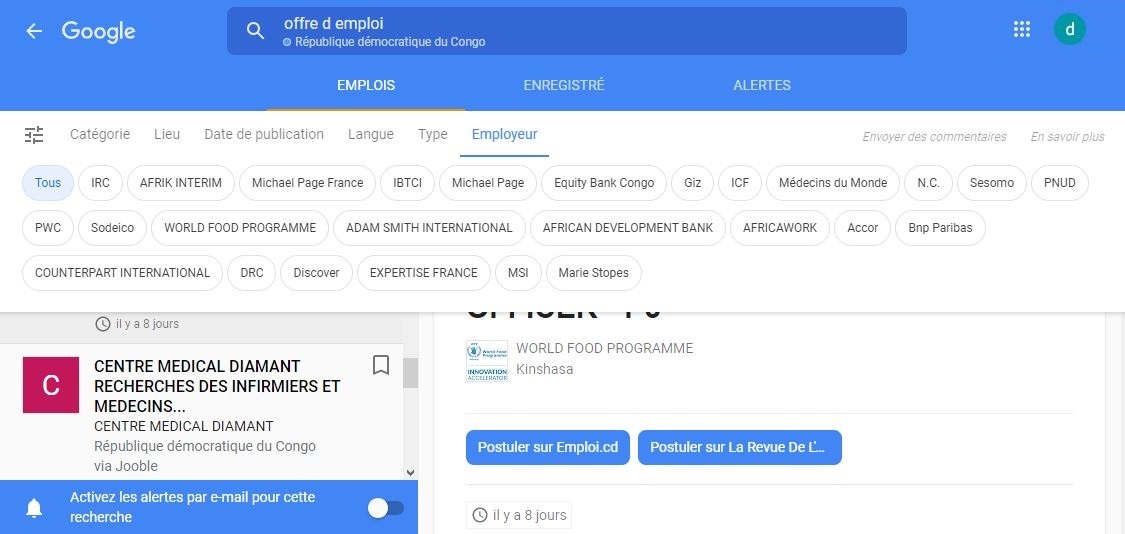
Task: Click the job list scrollbar down arrow
Action: [410, 472]
